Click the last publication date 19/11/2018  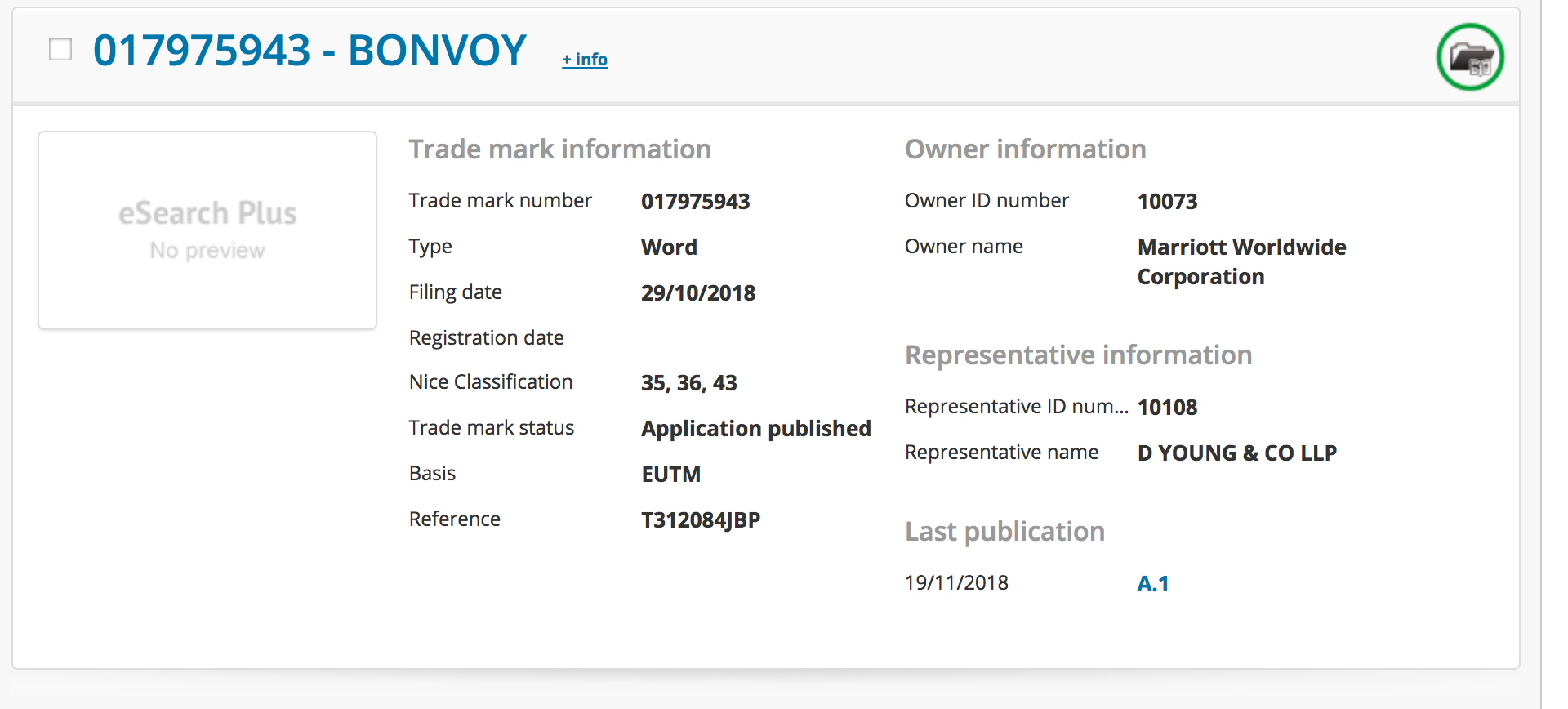pyautogui.click(x=956, y=582)
